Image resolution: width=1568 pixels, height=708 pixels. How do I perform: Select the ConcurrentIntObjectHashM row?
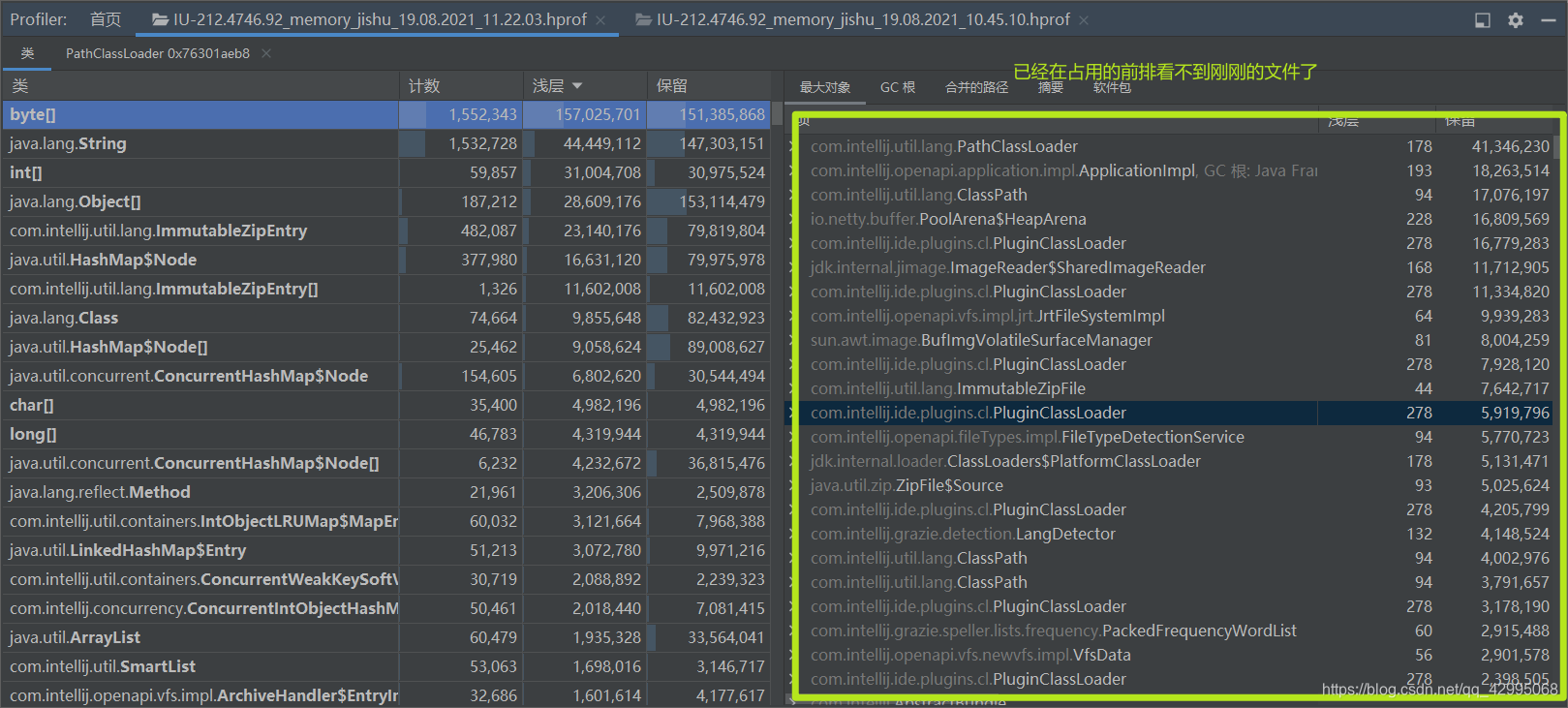386,608
